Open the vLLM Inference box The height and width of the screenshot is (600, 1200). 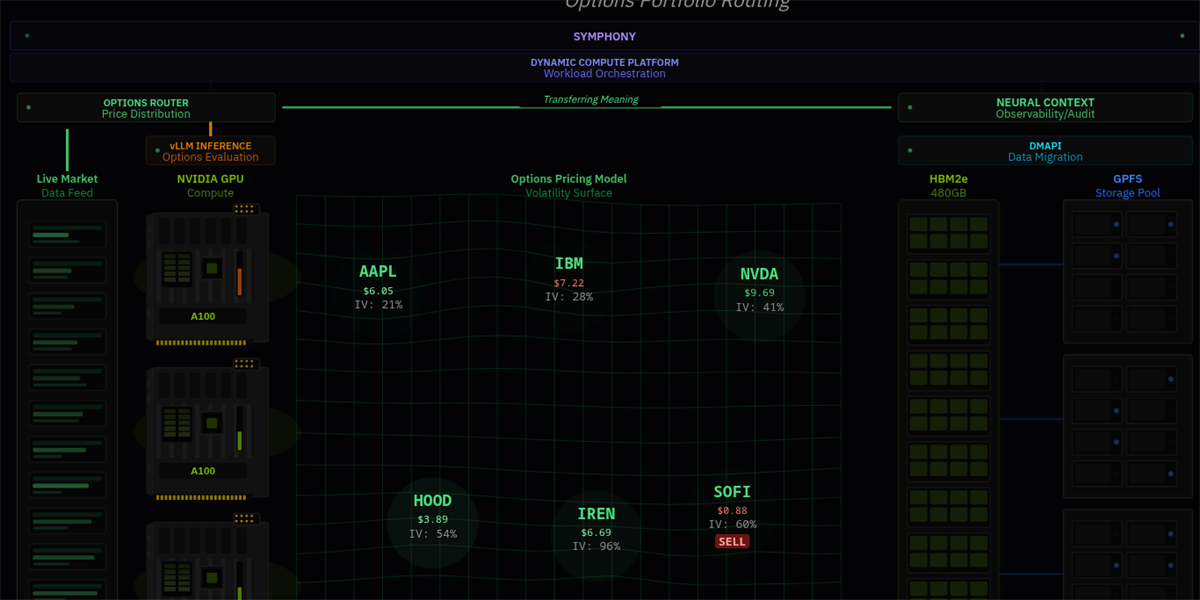pyautogui.click(x=210, y=151)
